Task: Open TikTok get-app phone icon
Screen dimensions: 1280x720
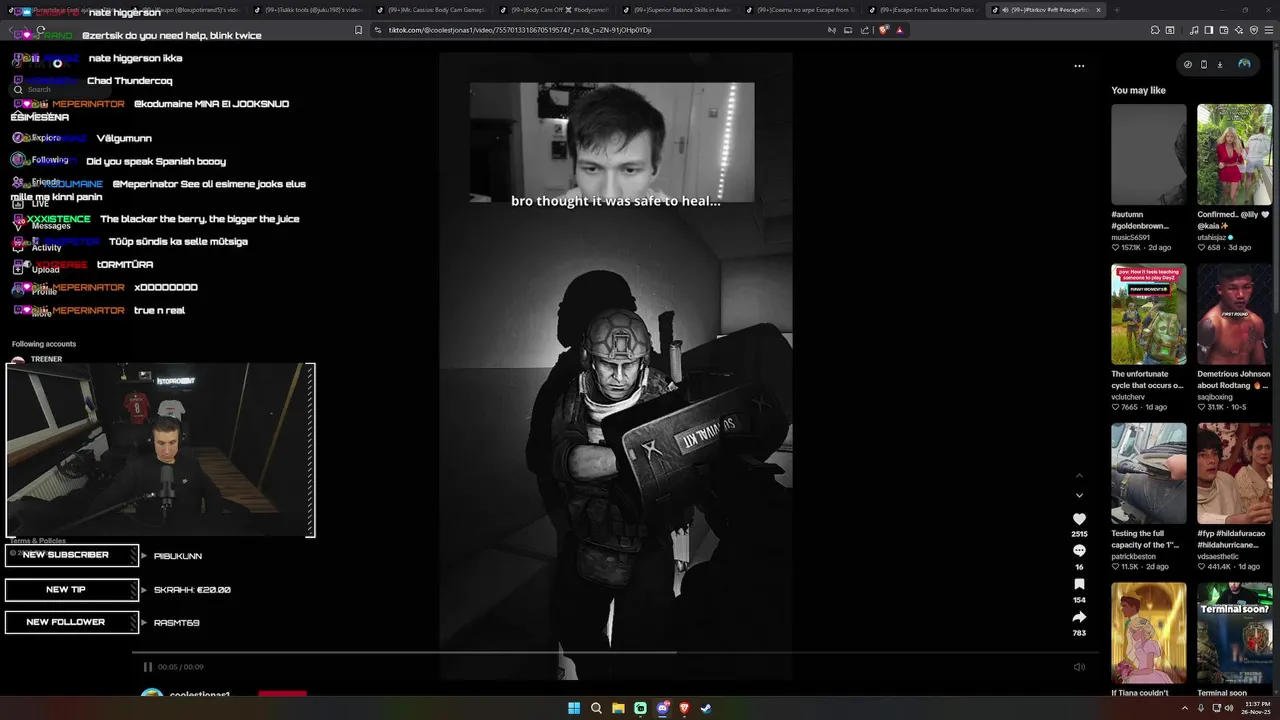Action: 1204,64
